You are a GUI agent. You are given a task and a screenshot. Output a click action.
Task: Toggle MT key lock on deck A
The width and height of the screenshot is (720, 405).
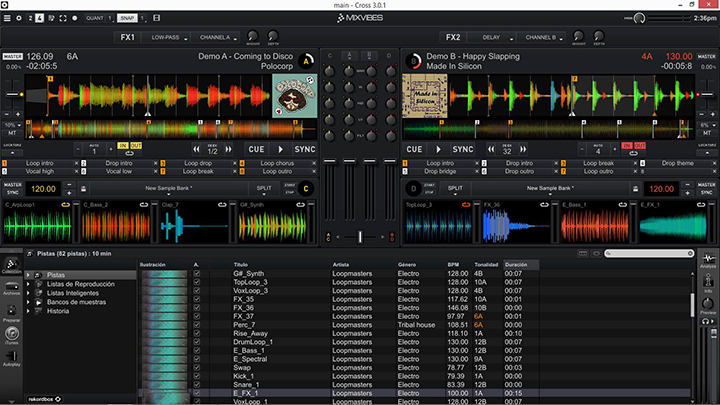click(x=12, y=133)
